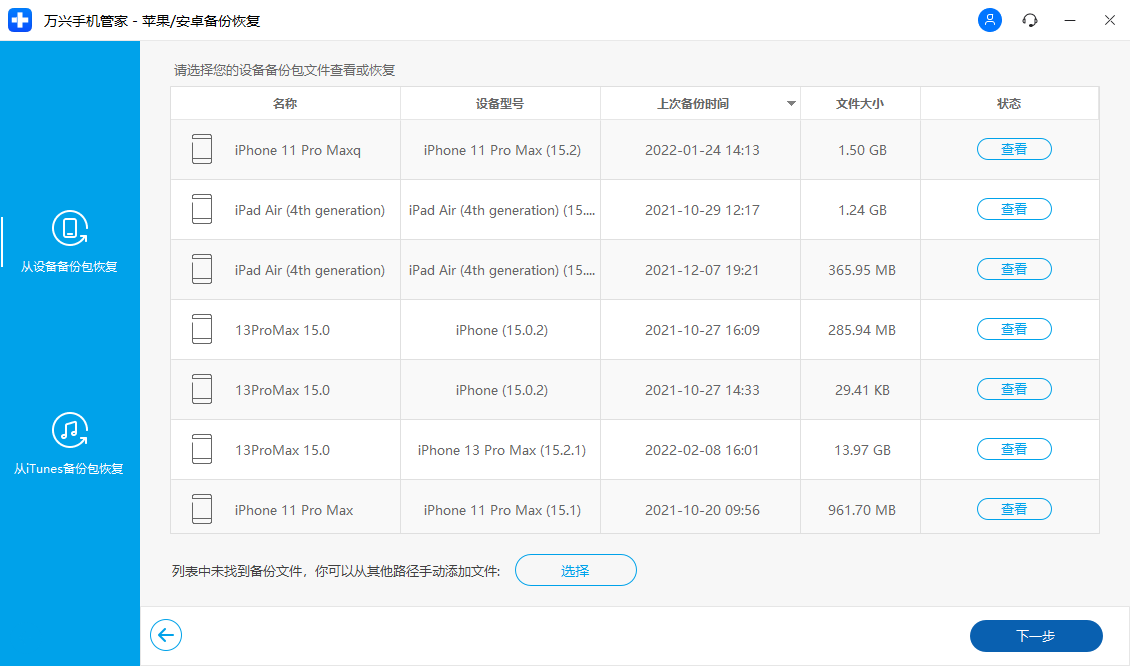Image resolution: width=1130 pixels, height=666 pixels.
Task: Click the device icon for iPad Air backup
Action: click(202, 208)
